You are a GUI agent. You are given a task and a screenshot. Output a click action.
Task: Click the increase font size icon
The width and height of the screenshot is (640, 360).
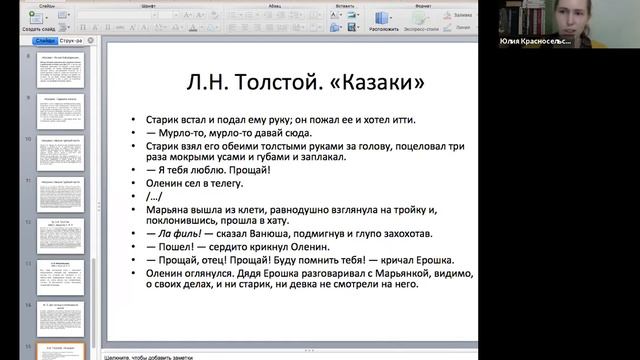[x=188, y=15]
